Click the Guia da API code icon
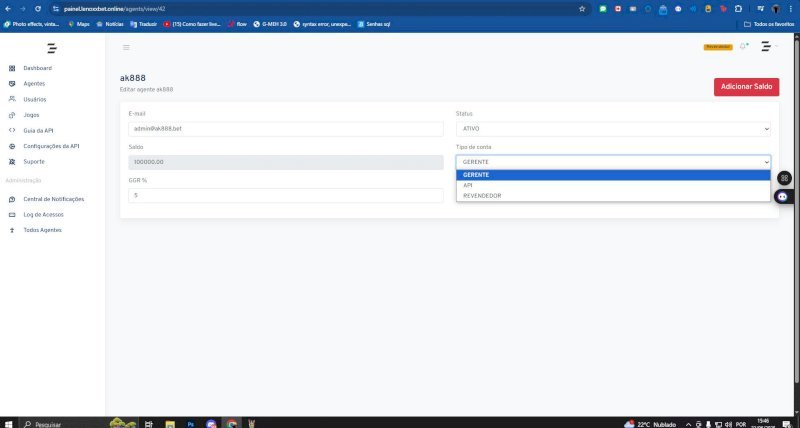This screenshot has width=800, height=428. [12, 130]
